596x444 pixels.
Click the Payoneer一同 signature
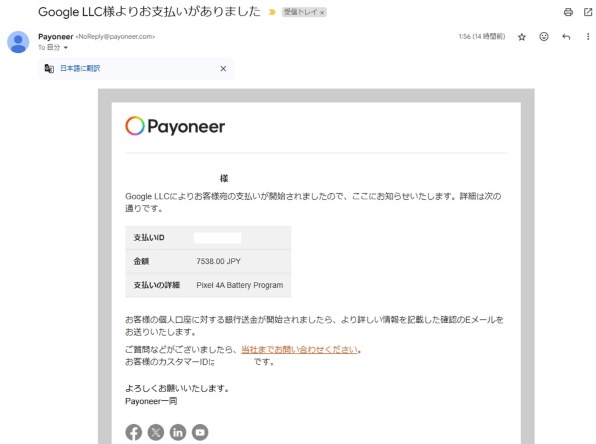(151, 401)
